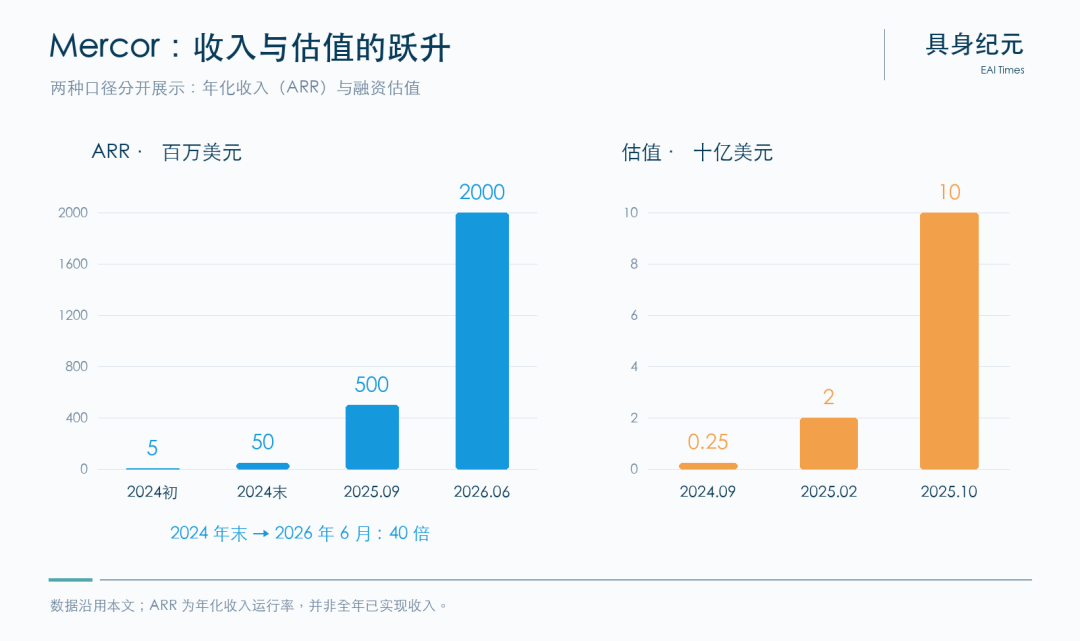1080x641 pixels.
Task: Click the gray "2" y-axis tick of valuation chart
Action: tap(634, 418)
